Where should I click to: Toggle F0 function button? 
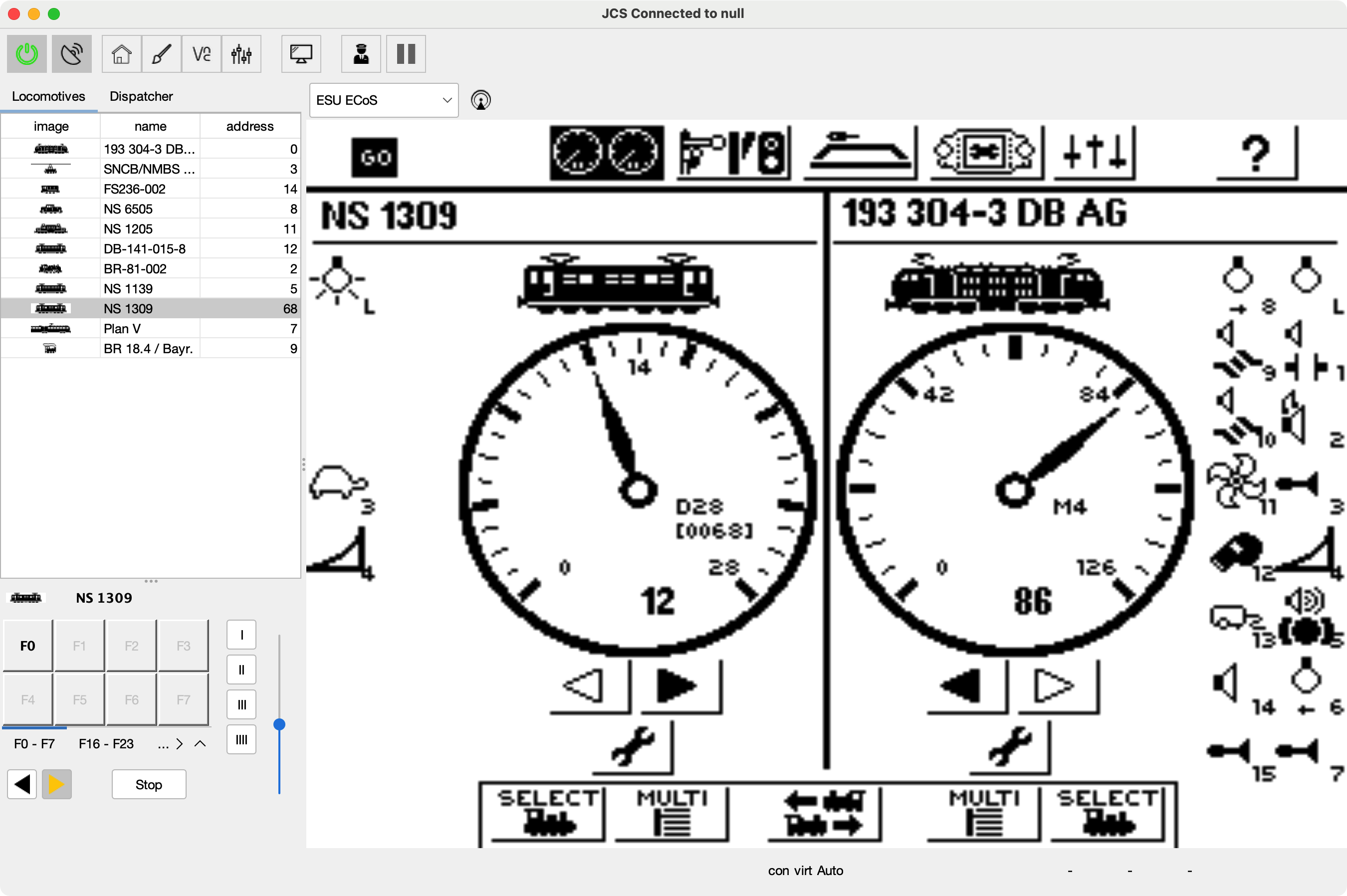click(x=28, y=646)
